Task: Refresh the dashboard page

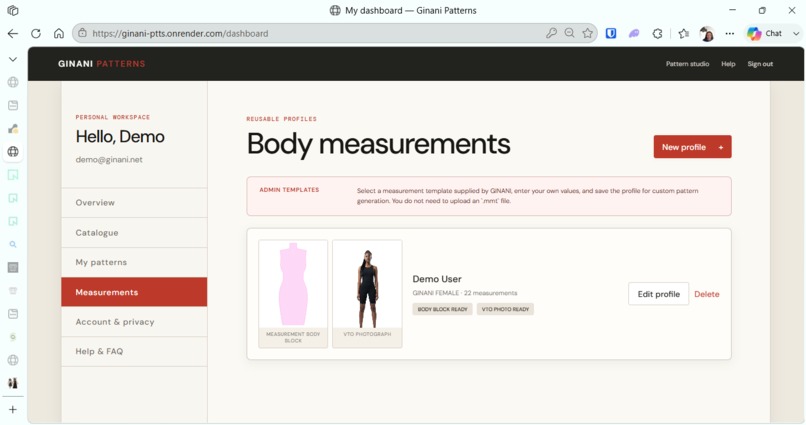Action: click(x=36, y=33)
